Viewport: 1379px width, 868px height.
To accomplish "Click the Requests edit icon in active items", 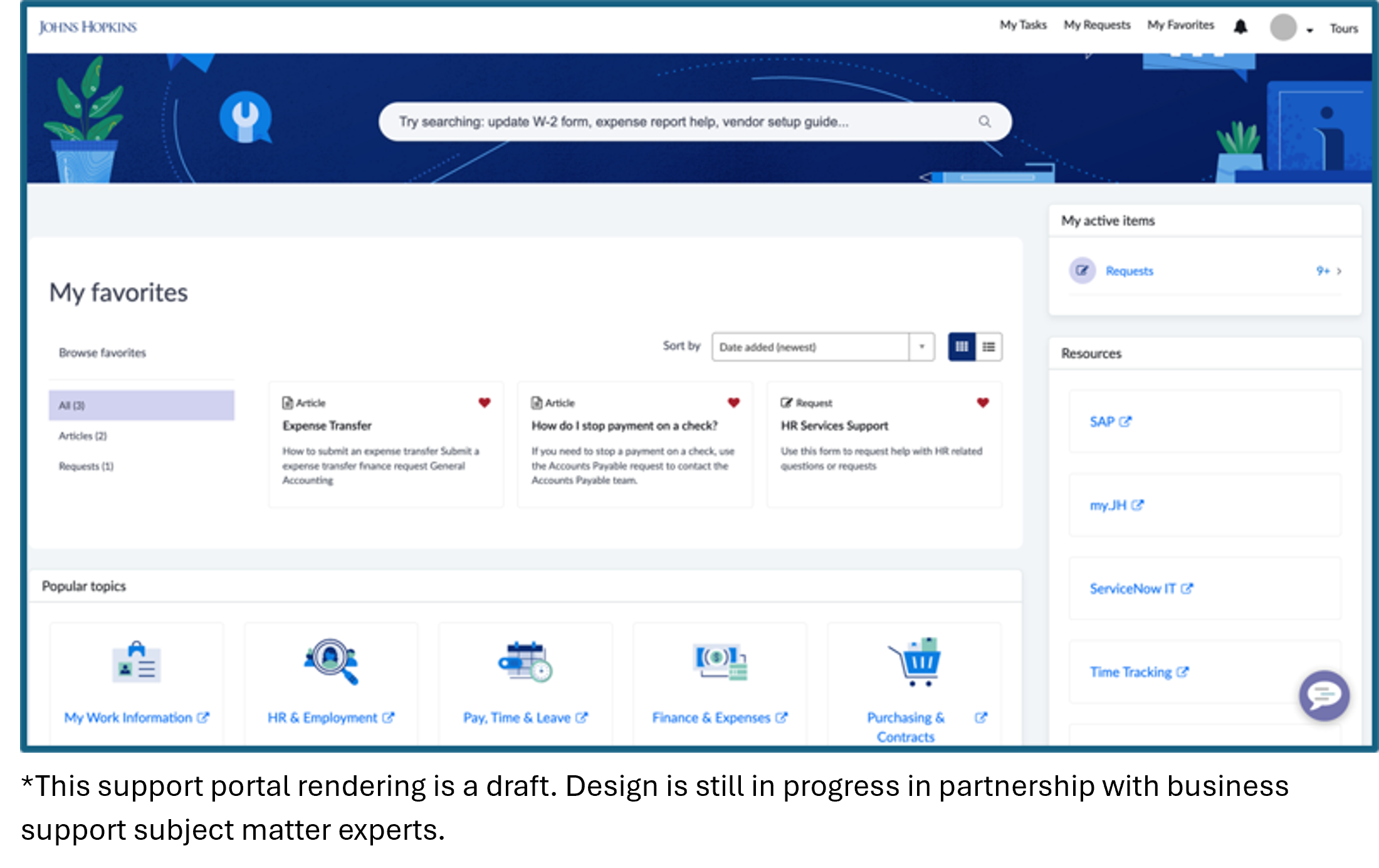I will [x=1082, y=271].
